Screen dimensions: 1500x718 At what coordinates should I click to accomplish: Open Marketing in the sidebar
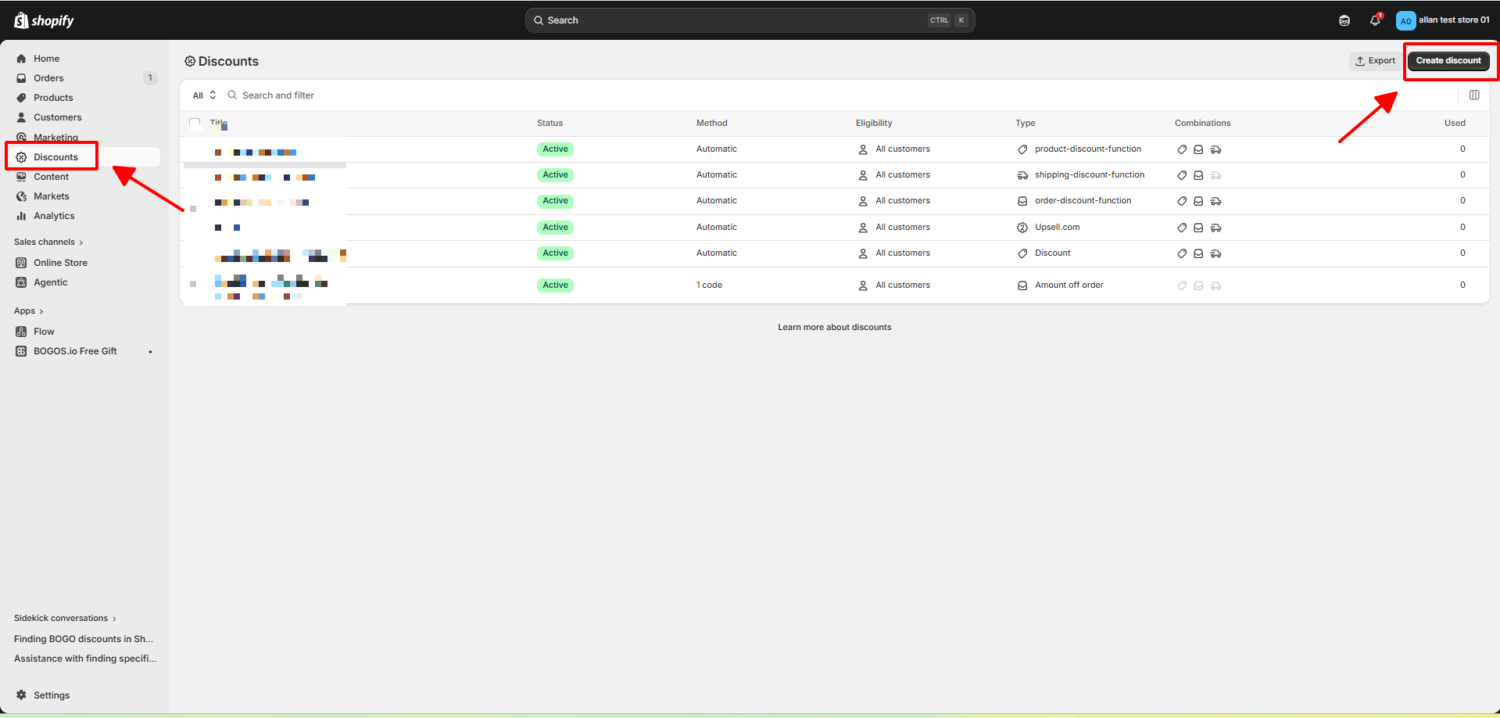click(55, 137)
